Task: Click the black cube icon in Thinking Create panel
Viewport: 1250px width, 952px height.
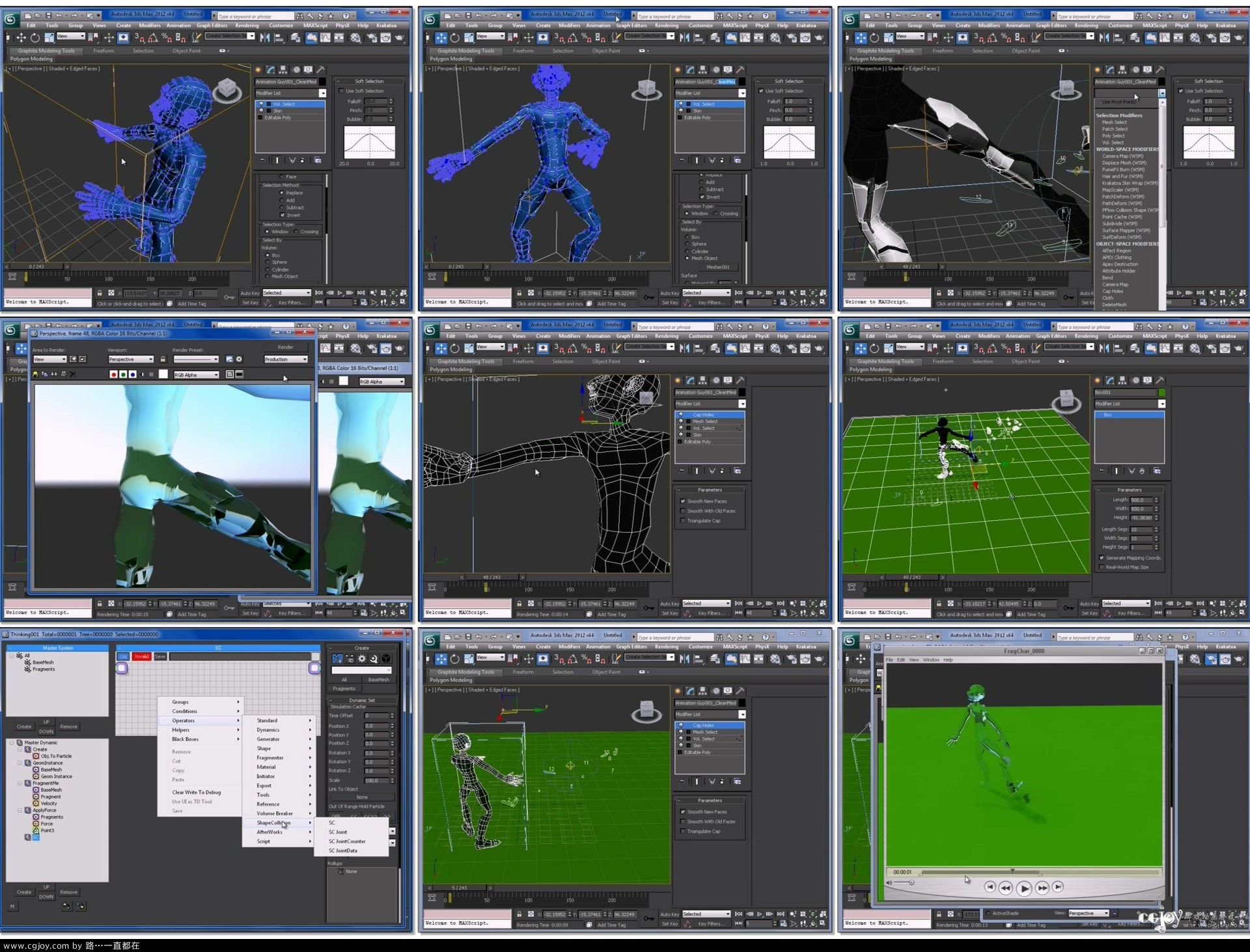Action: (386, 659)
